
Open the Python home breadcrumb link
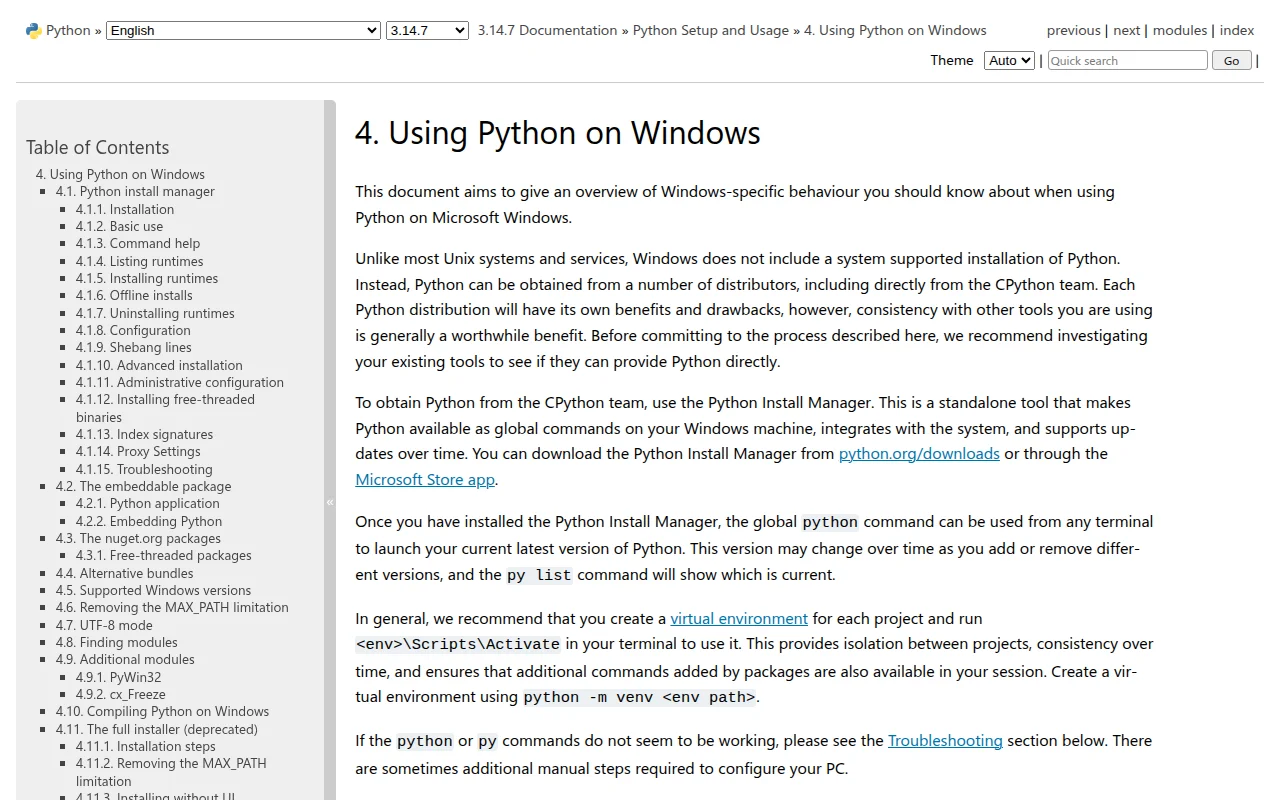pyautogui.click(x=68, y=30)
